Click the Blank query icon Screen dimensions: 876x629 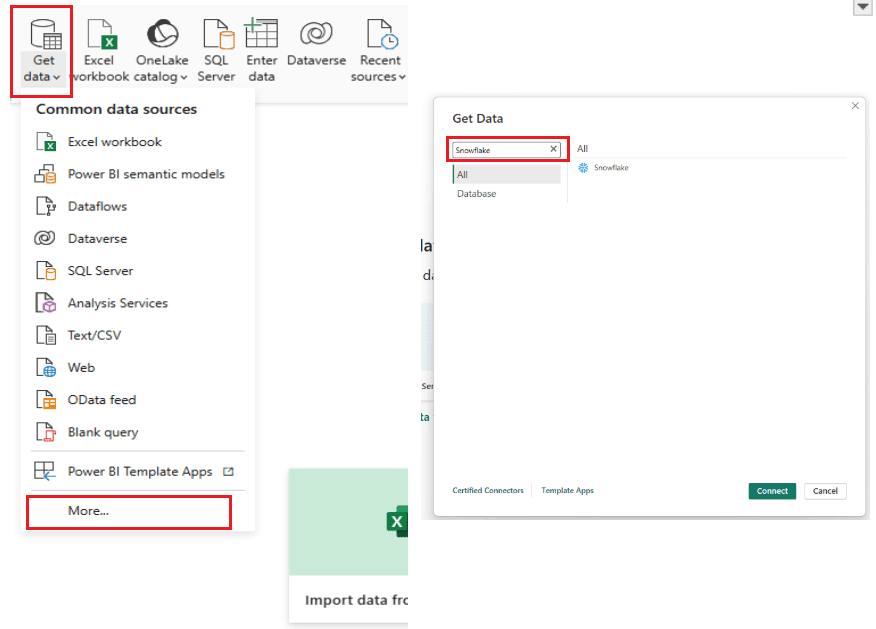(46, 432)
